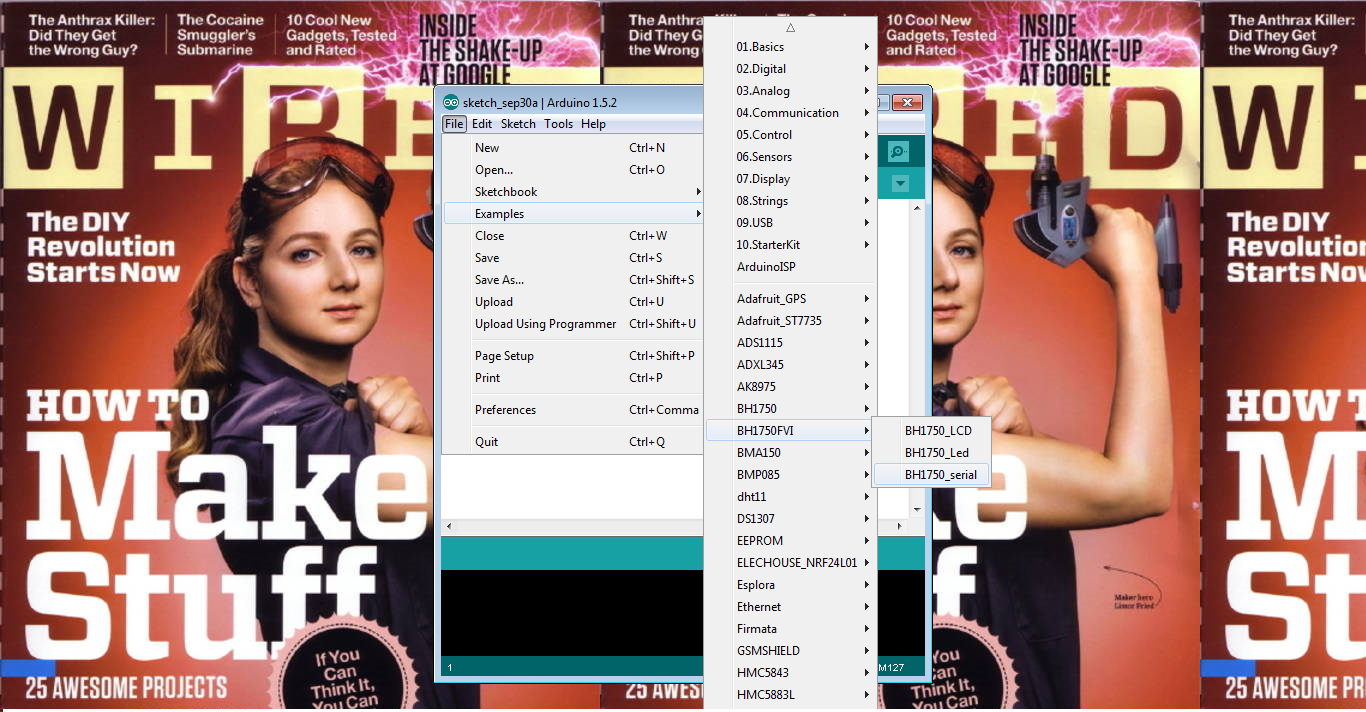Open Page Setup menu entry
1366x712 pixels.
(573, 356)
